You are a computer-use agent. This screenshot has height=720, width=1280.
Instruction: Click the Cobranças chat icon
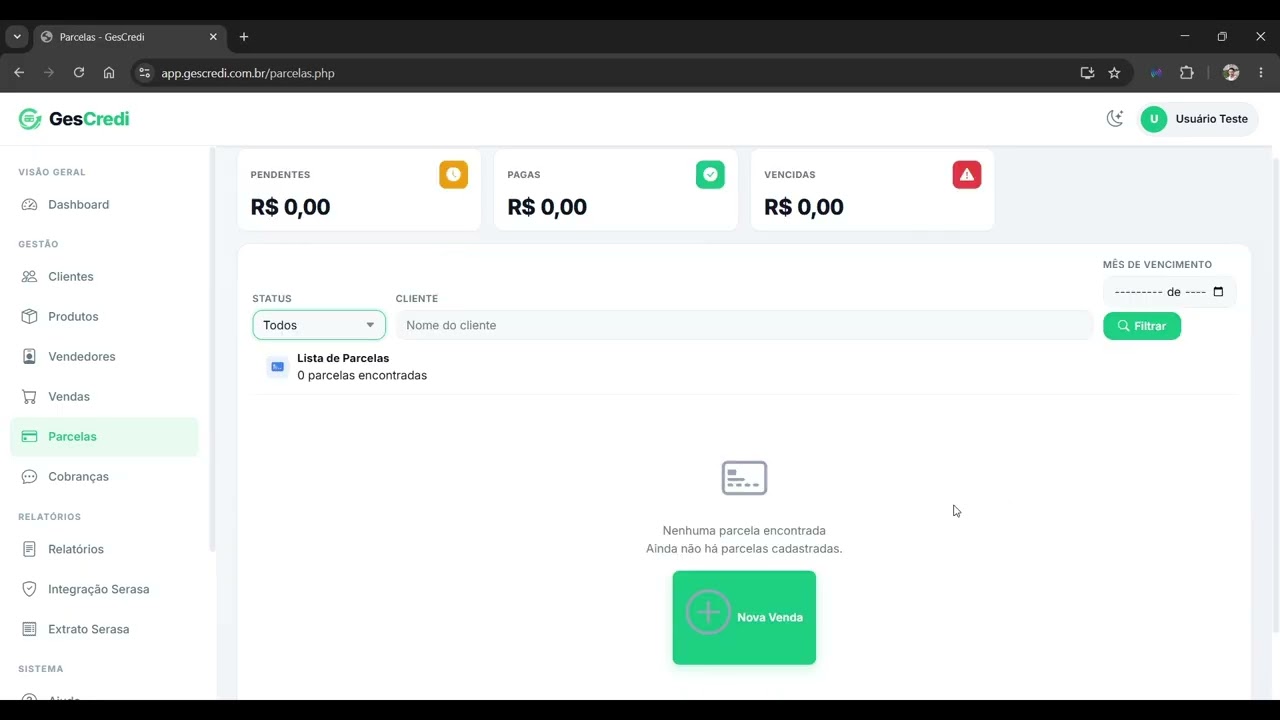(x=29, y=477)
